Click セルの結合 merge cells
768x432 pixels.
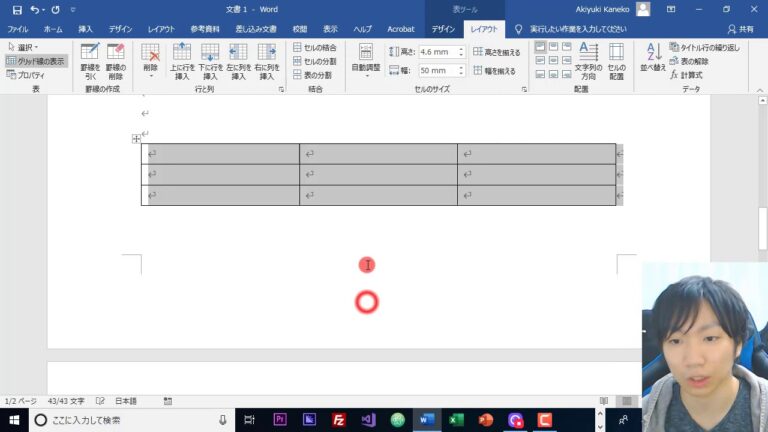click(x=315, y=48)
